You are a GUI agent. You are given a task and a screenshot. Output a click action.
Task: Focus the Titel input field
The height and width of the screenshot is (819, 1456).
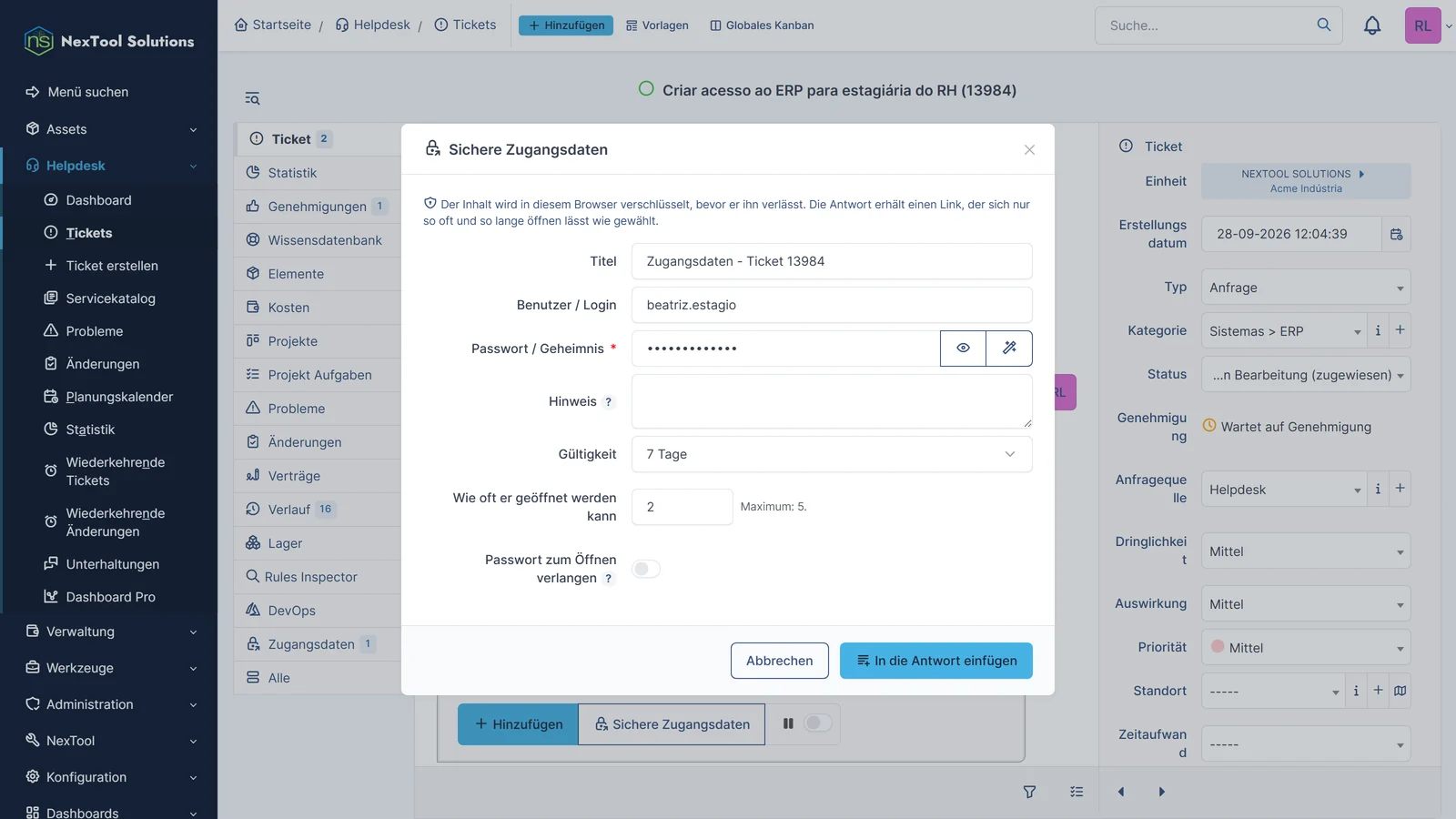pyautogui.click(x=832, y=261)
